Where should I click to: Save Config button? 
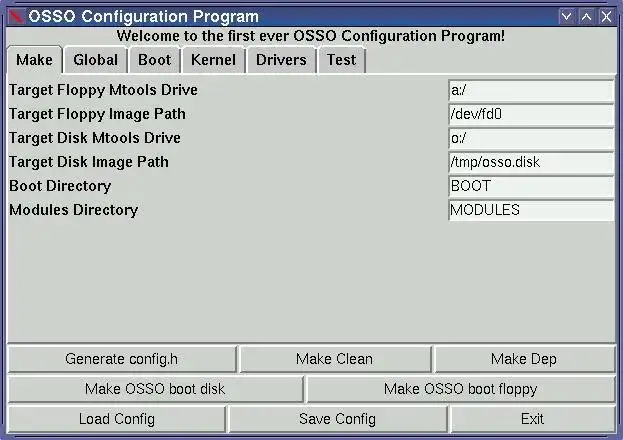pyautogui.click(x=338, y=419)
